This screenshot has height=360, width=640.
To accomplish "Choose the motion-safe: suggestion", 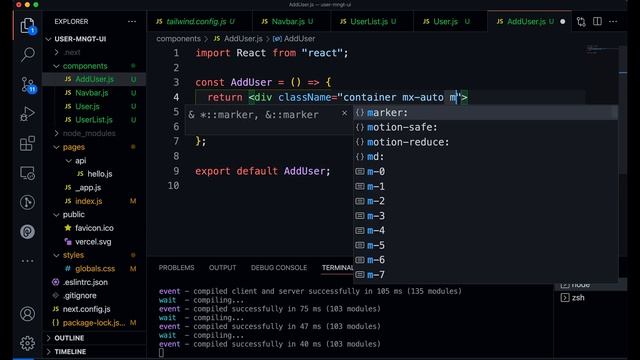I will (x=485, y=127).
